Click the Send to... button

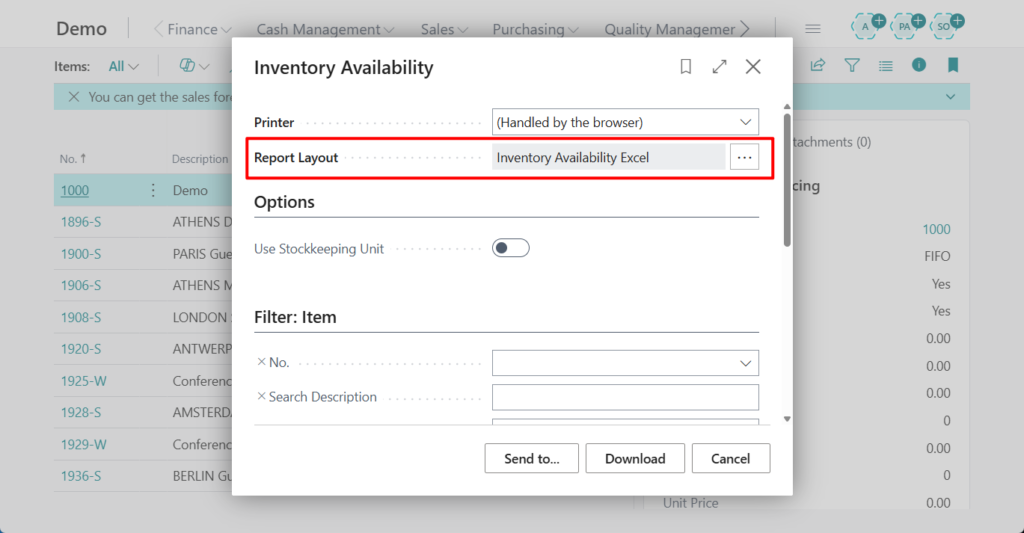click(x=532, y=458)
